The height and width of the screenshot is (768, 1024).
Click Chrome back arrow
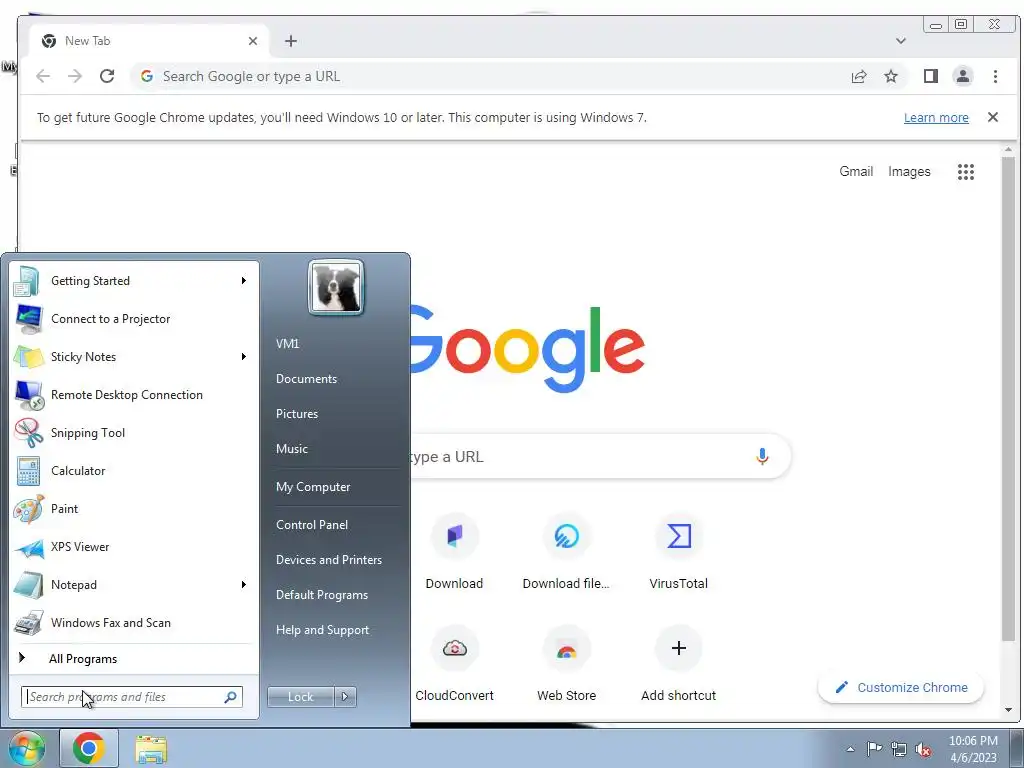pyautogui.click(x=43, y=76)
